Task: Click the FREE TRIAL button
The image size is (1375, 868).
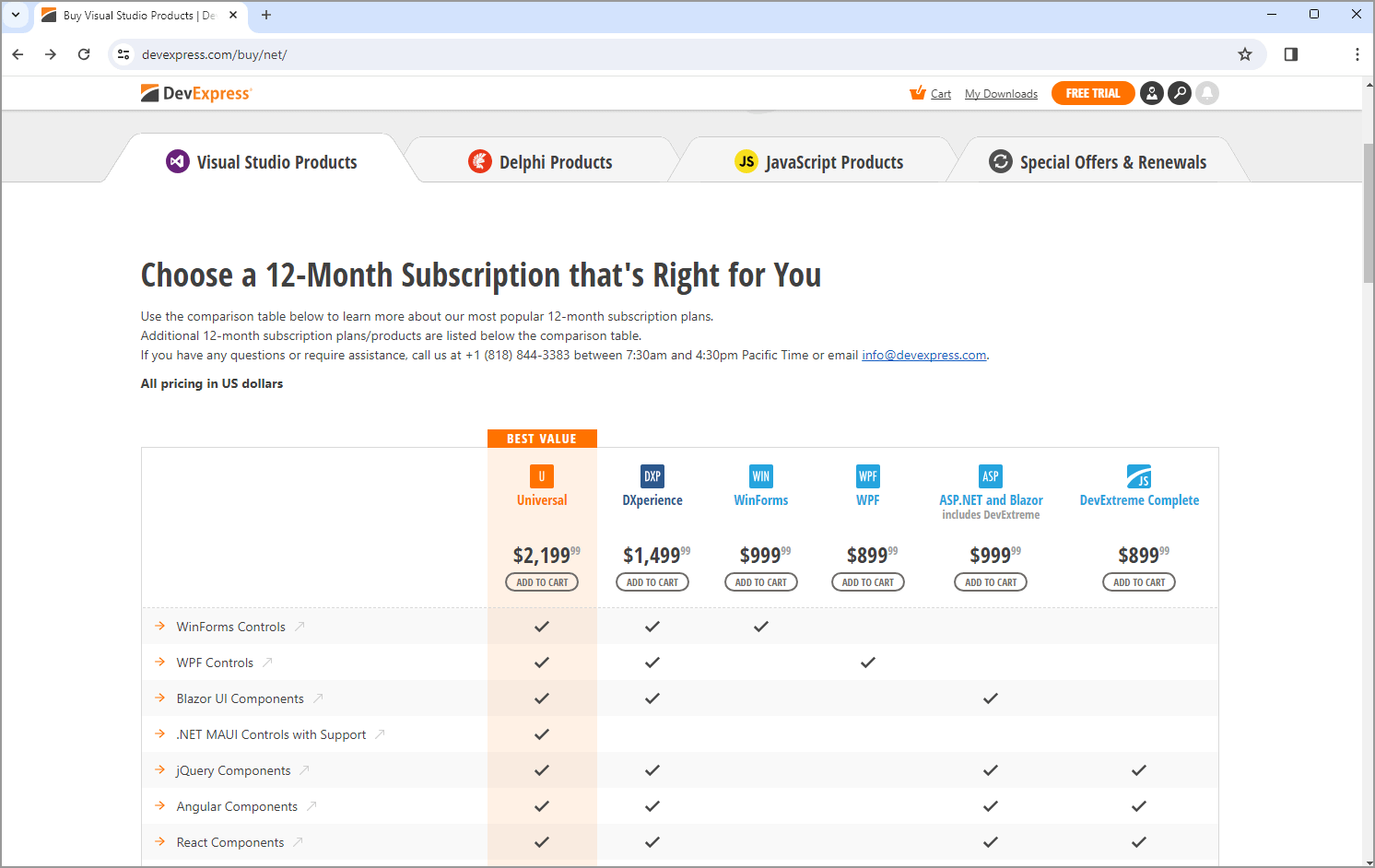Action: coord(1092,93)
